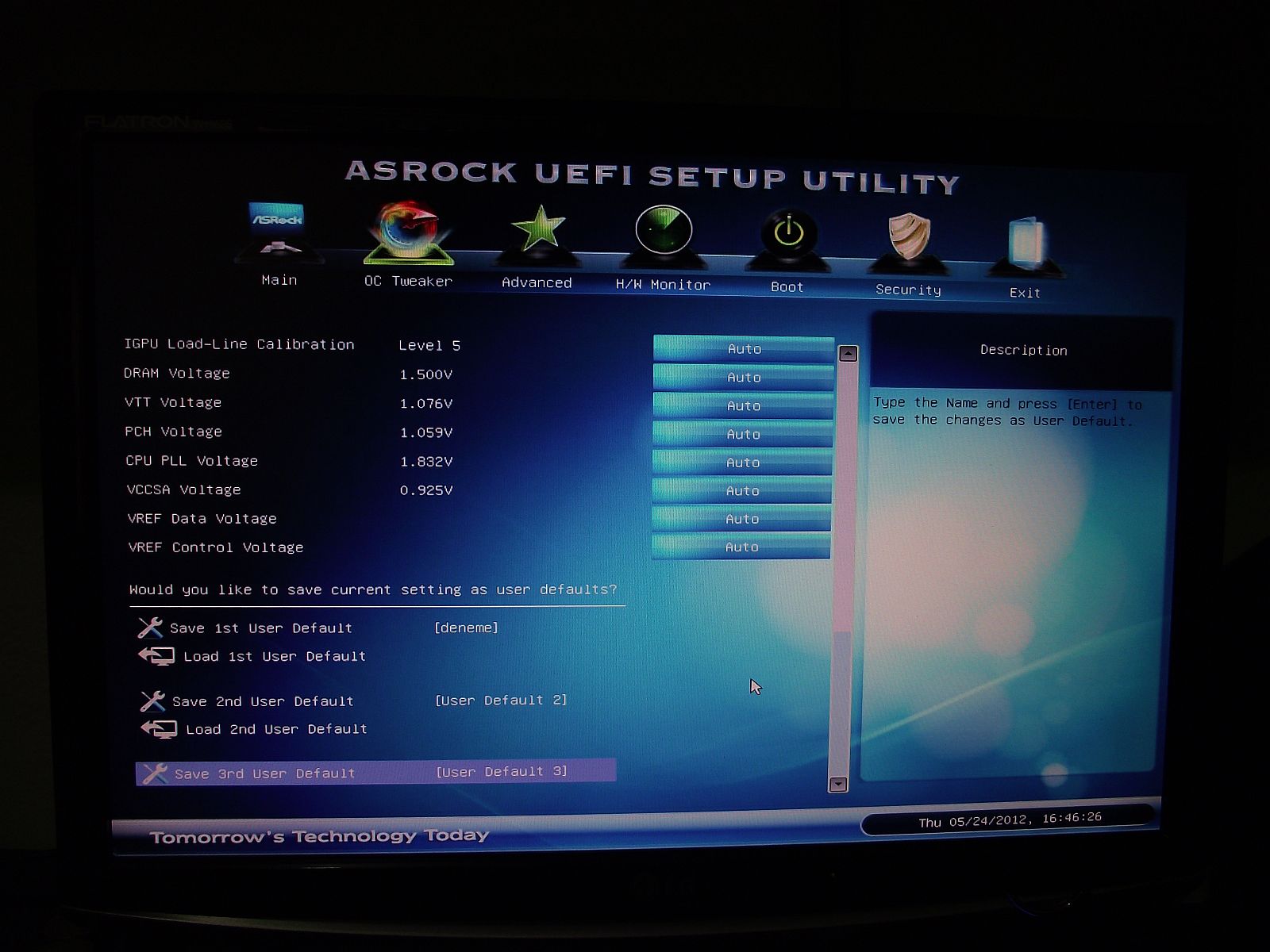
Task: Click the scrollbar up arrow
Action: pyautogui.click(x=849, y=354)
